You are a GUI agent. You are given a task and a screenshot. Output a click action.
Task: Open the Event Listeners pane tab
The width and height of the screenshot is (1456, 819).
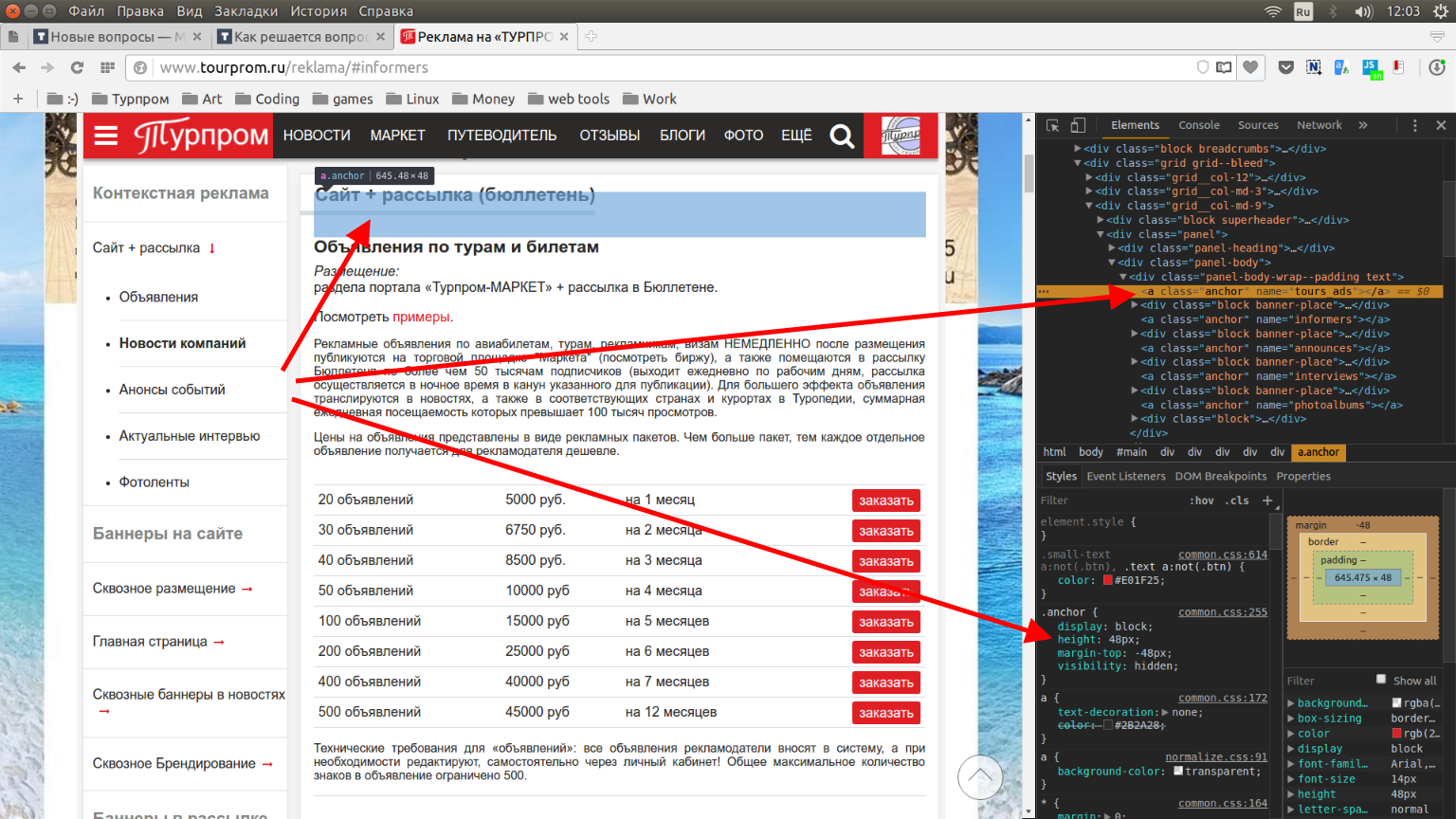(1126, 477)
